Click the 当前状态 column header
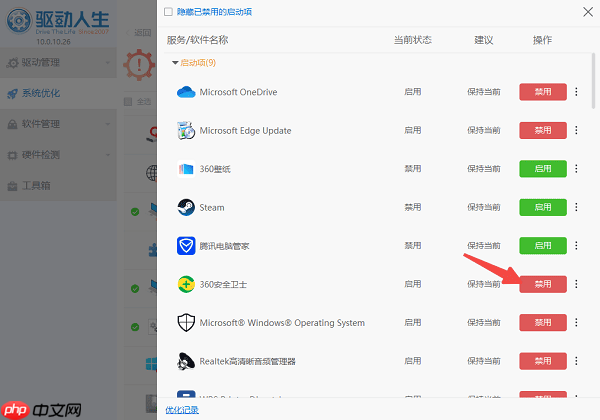This screenshot has width=600, height=420. pos(412,40)
